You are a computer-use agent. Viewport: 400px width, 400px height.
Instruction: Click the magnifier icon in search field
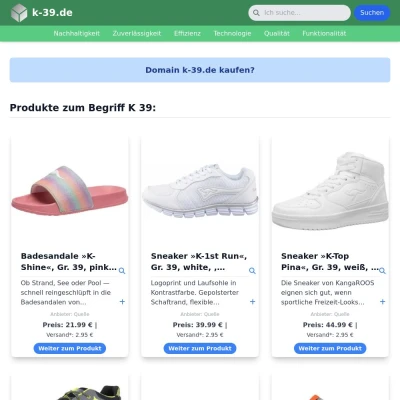(x=256, y=13)
